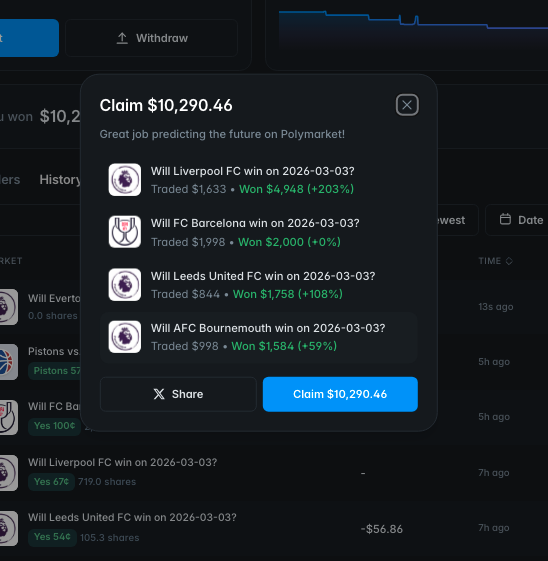Click the Yes 100¢ badge in history
Screen dimensions: 548x561
54,426
